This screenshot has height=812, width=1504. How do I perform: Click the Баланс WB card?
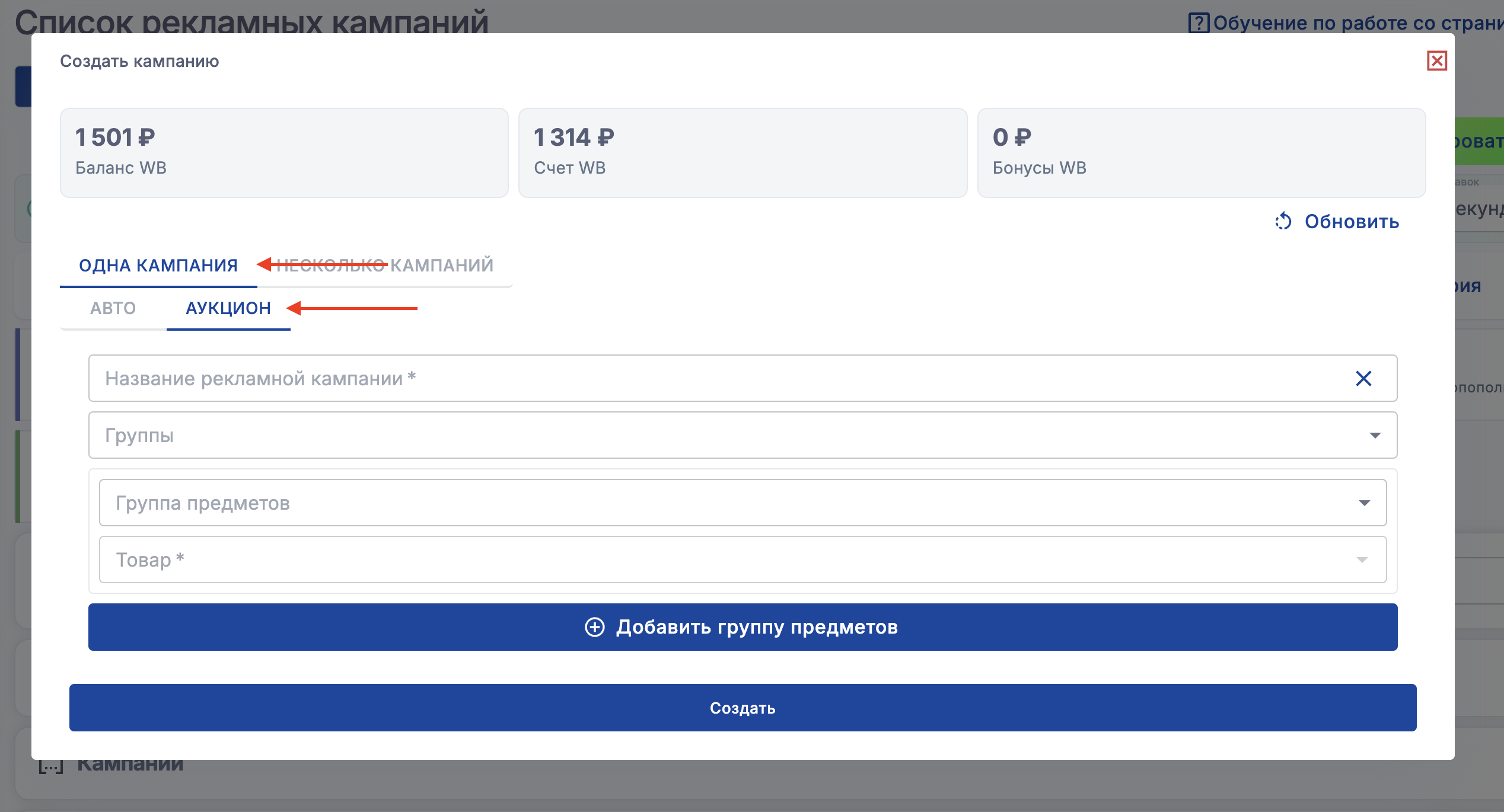(284, 153)
